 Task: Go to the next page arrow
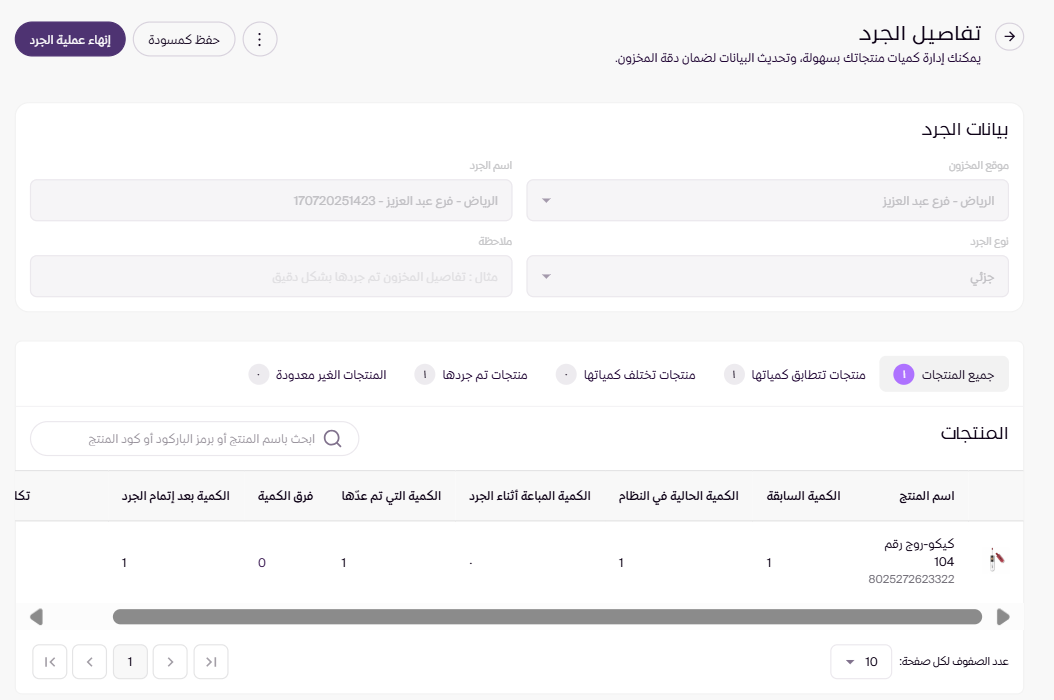click(90, 661)
